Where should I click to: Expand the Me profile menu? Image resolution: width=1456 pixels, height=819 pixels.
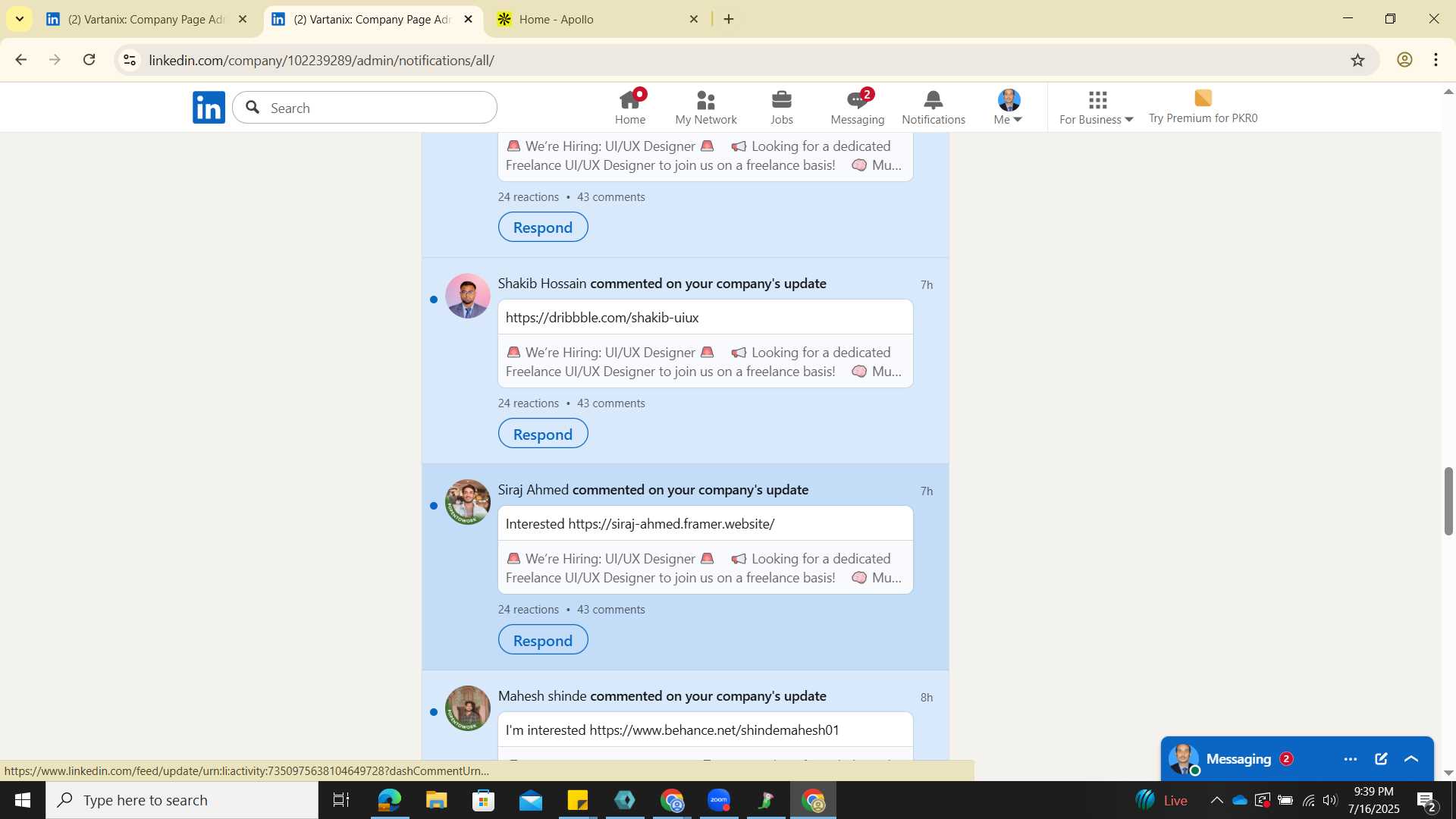click(1009, 107)
